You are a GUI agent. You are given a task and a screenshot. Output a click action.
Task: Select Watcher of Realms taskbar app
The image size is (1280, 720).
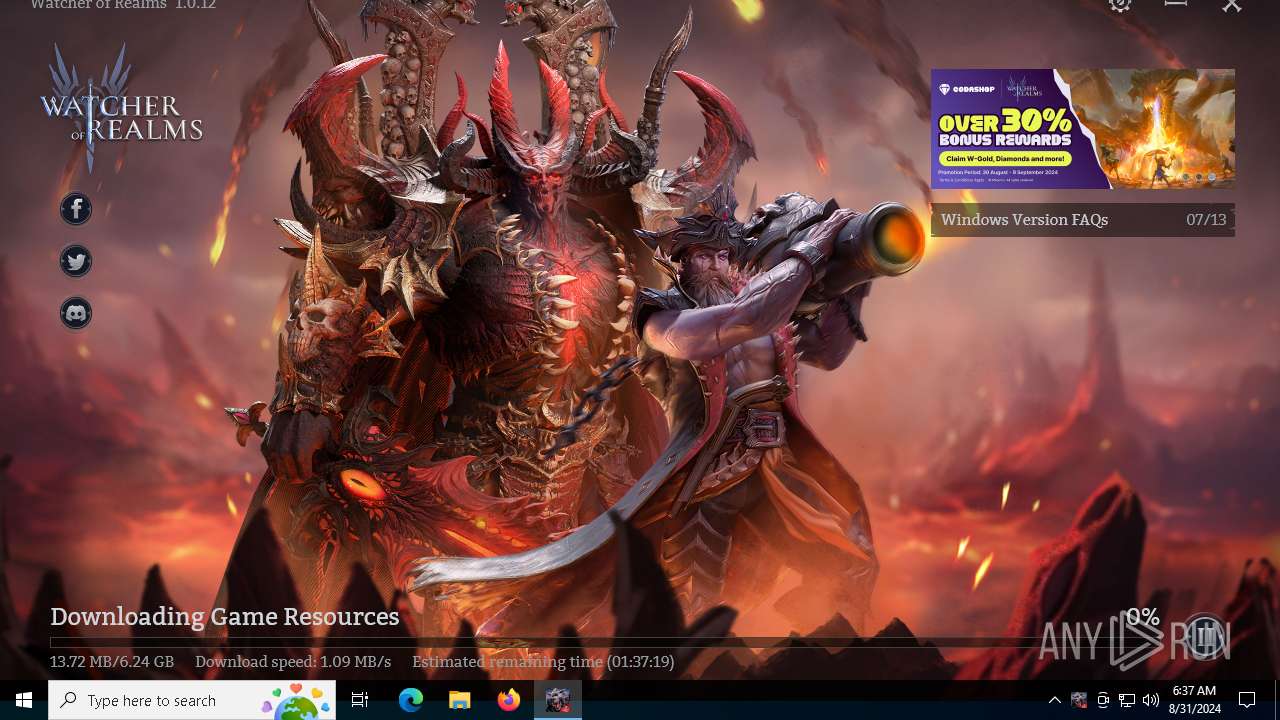click(x=558, y=700)
